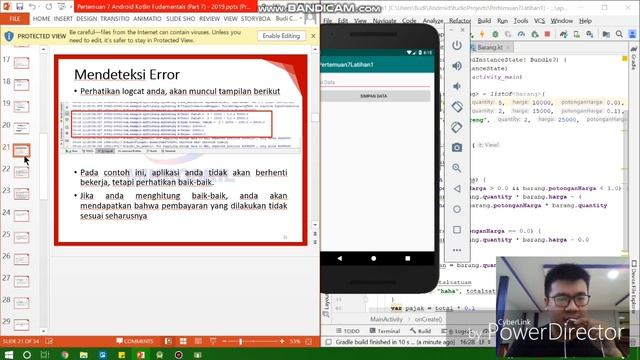Open PowerPoint REVIEW ribbon tab
The width and height of the screenshot is (640, 360).
209,19
